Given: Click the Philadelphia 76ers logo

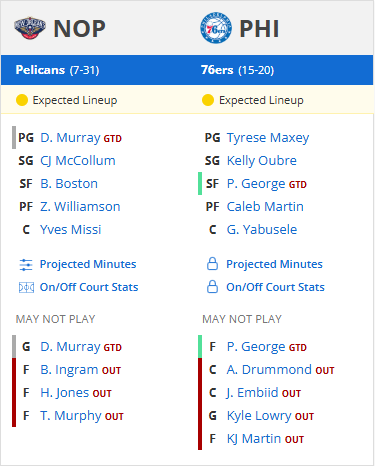Looking at the screenshot, I should [216, 28].
